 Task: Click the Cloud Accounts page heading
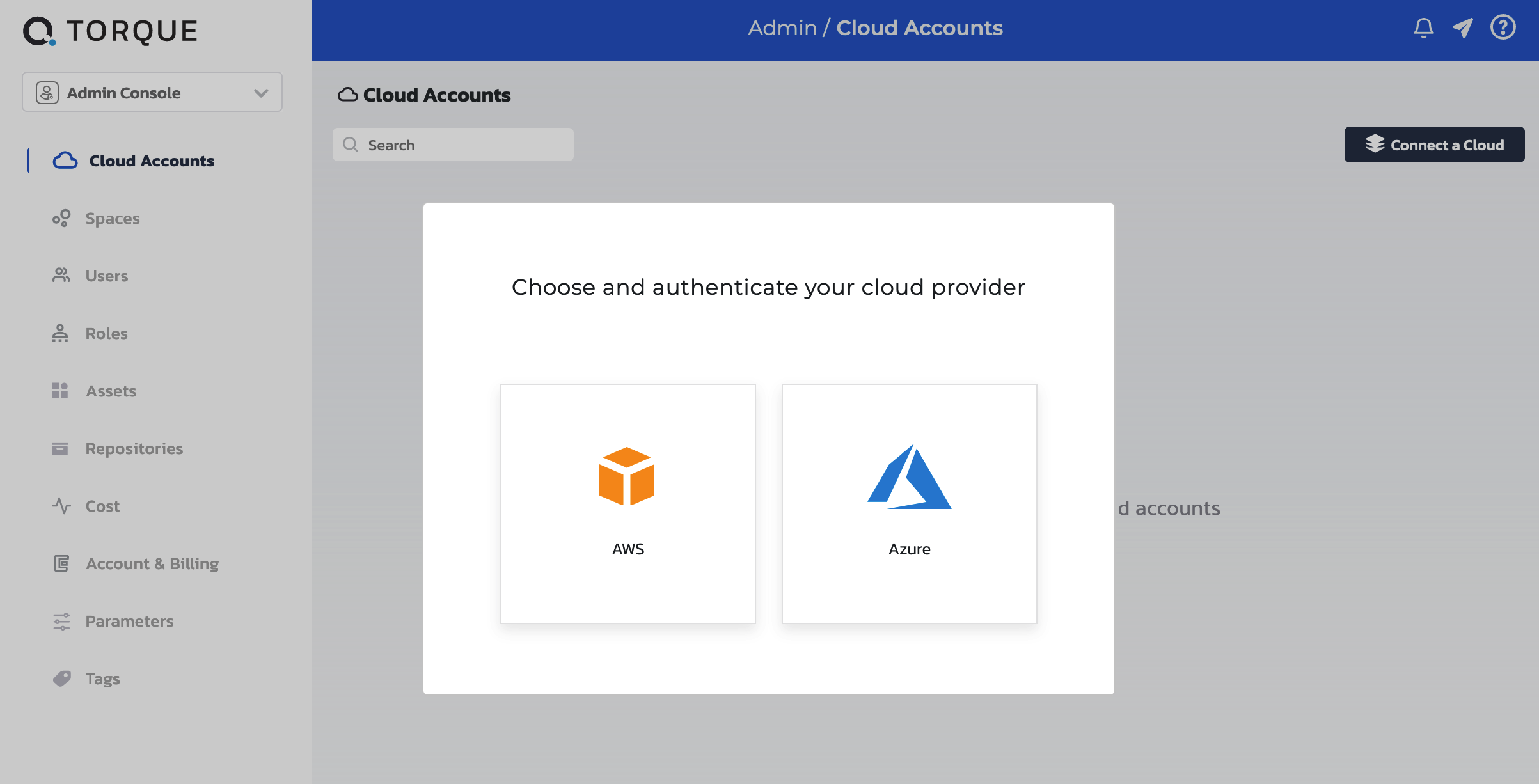click(x=436, y=95)
